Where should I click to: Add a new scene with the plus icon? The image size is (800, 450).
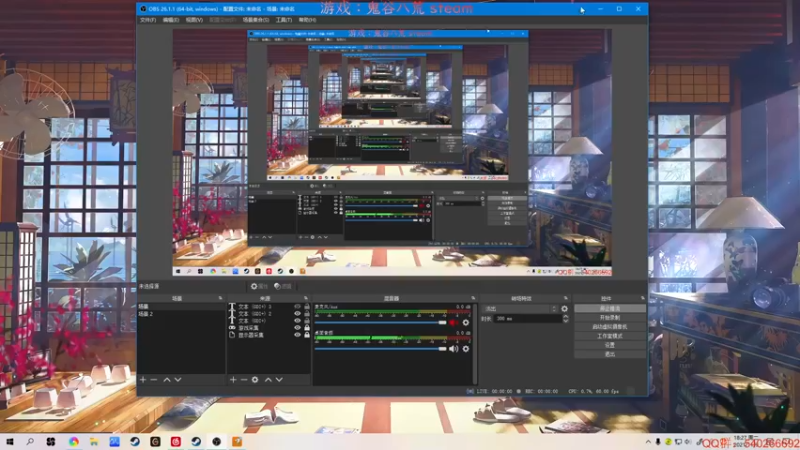pos(143,380)
